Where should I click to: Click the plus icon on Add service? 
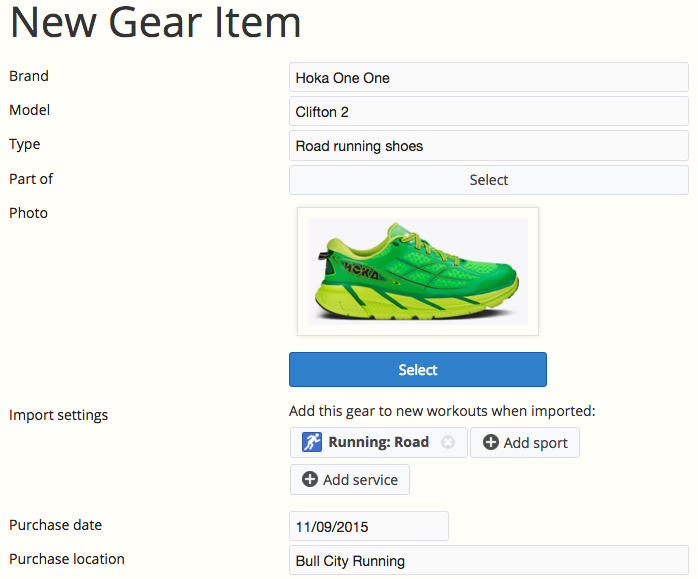(310, 479)
